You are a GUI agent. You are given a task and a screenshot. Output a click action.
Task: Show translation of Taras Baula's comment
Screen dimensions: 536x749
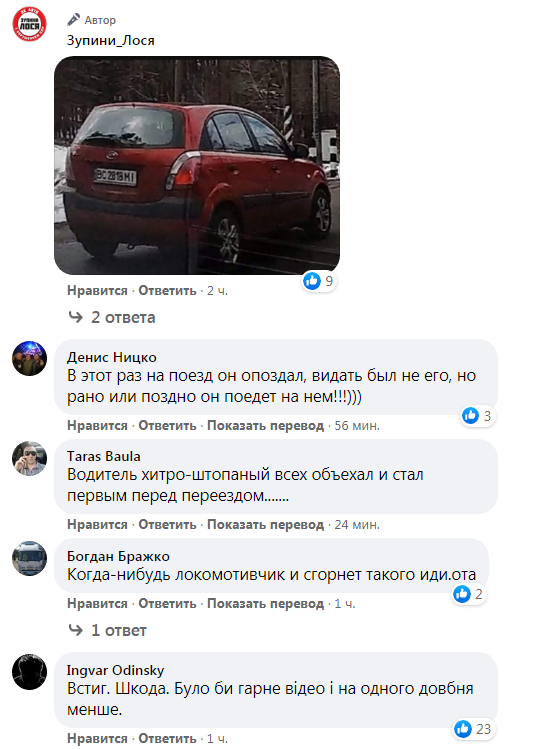pyautogui.click(x=266, y=524)
